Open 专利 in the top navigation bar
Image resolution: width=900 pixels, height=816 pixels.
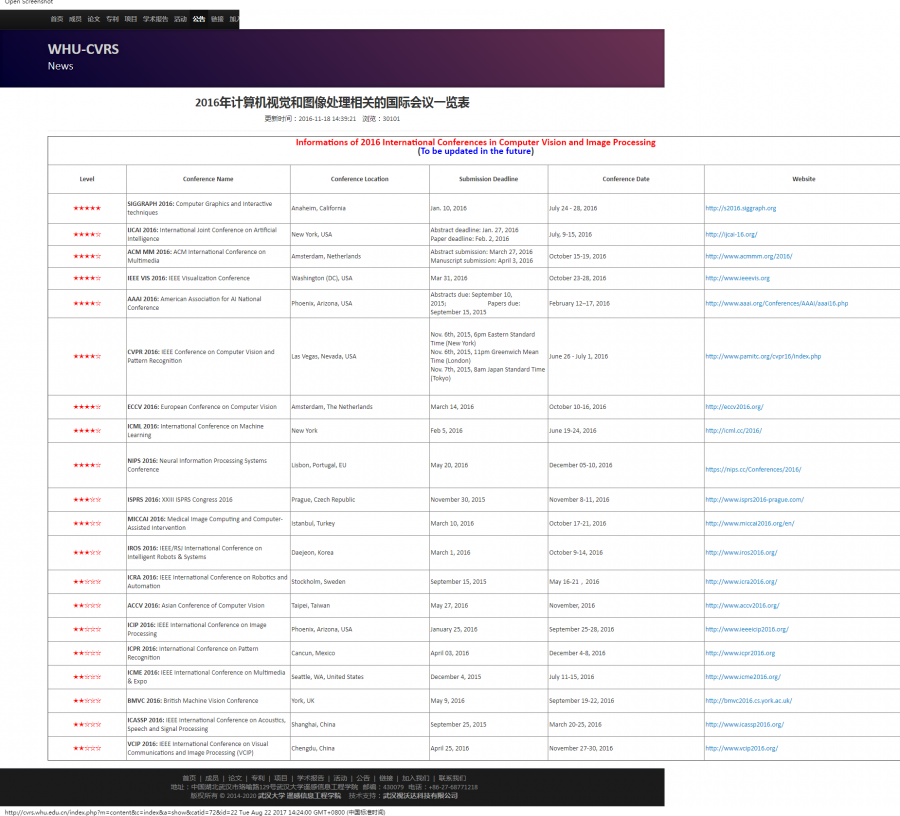pos(112,19)
